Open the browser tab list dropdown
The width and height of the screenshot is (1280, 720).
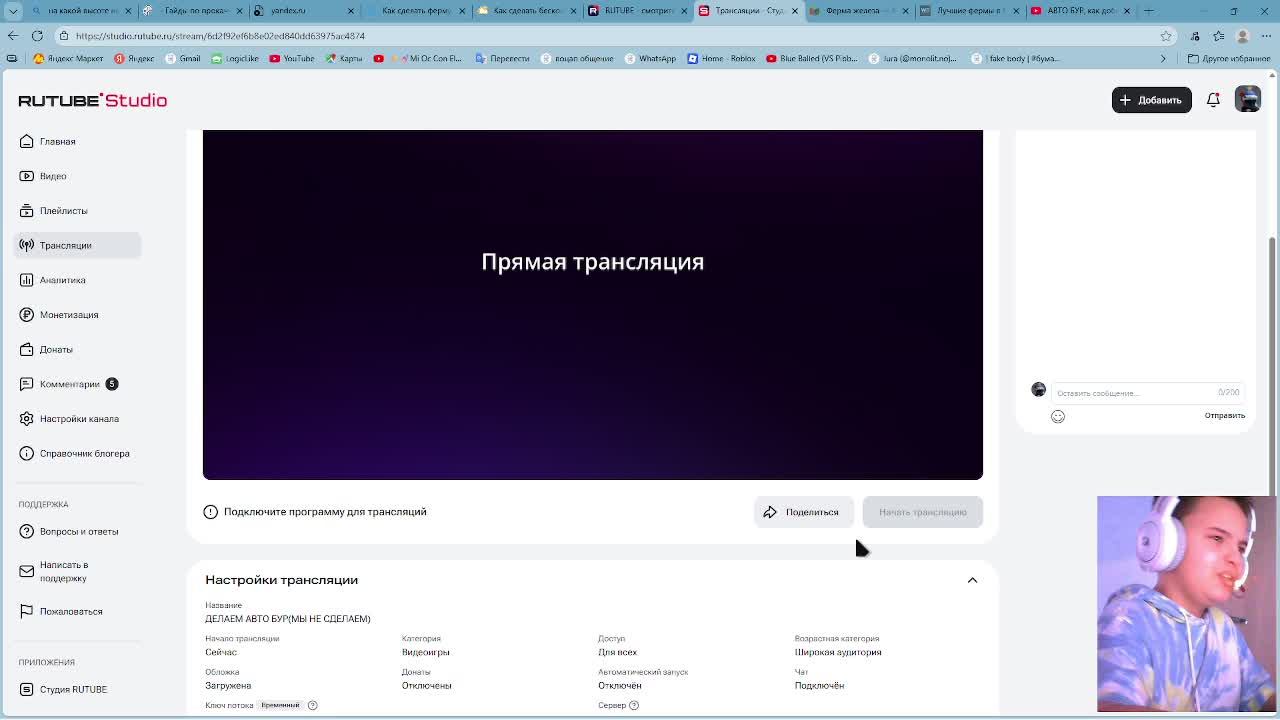[x=12, y=11]
